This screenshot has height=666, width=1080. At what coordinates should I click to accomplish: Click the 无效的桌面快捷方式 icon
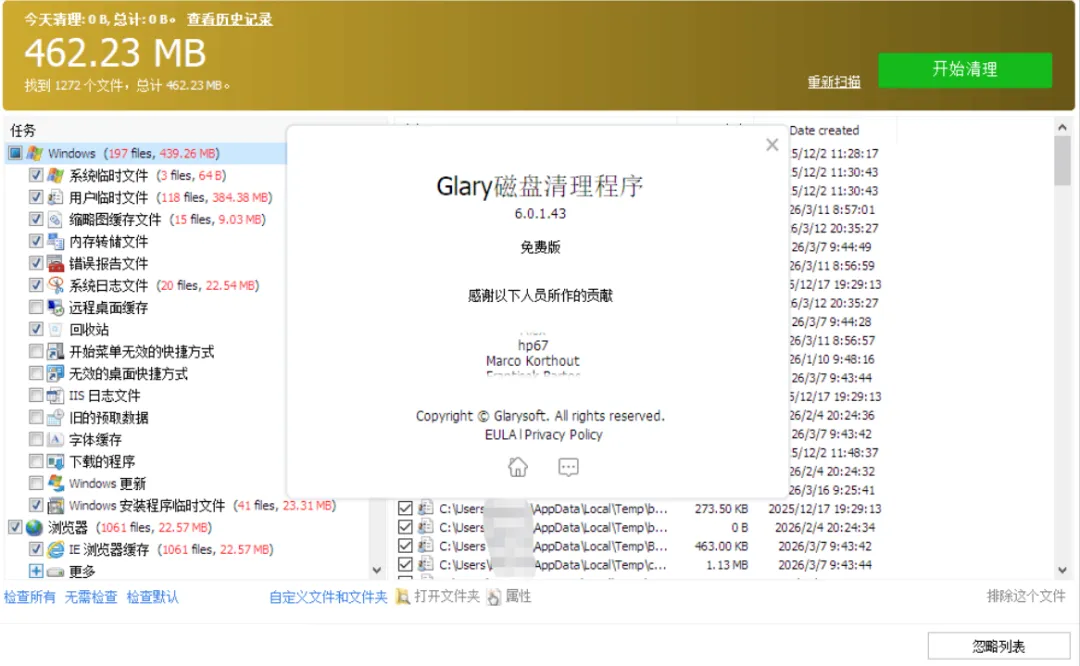[x=56, y=373]
